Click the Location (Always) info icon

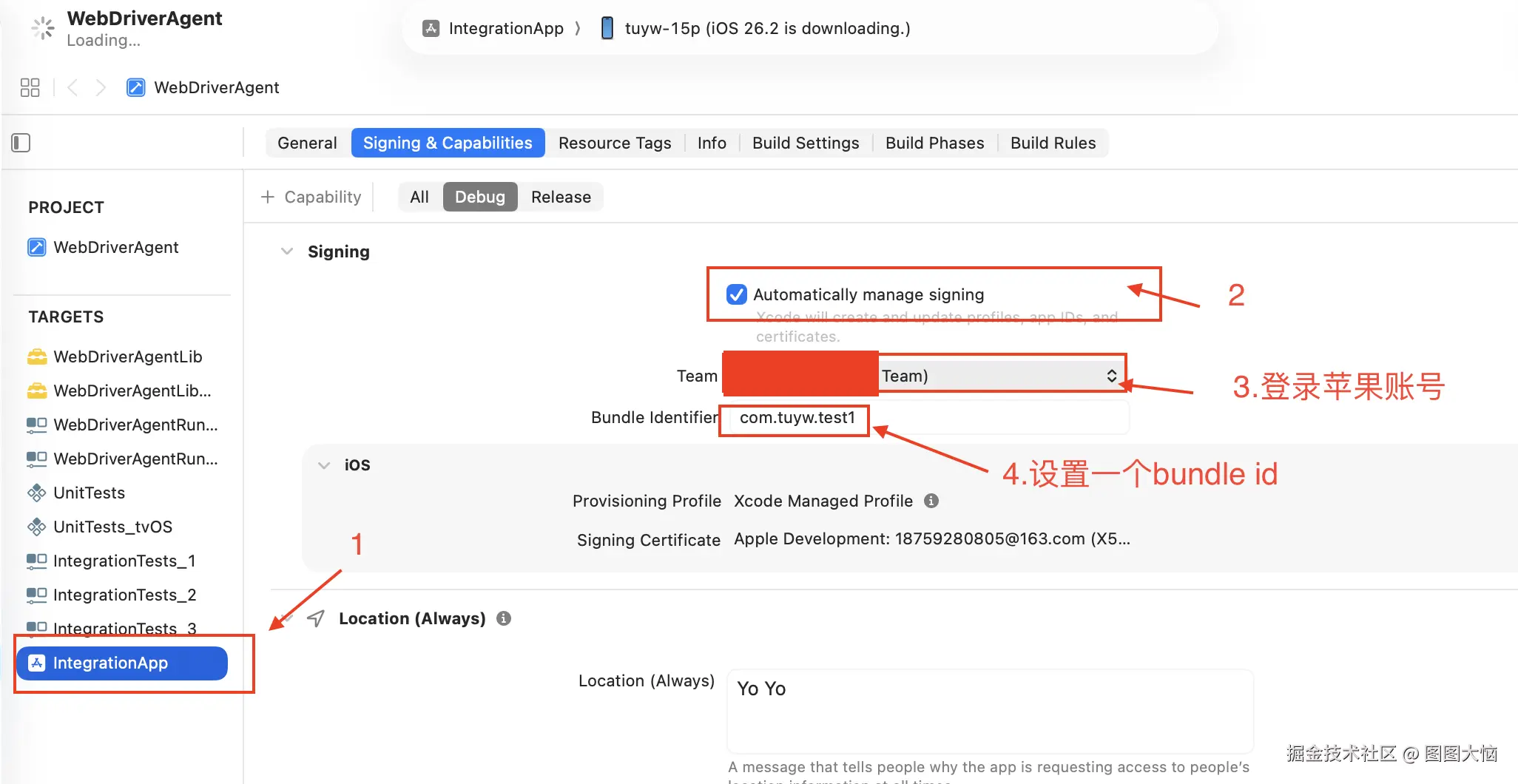pos(504,618)
